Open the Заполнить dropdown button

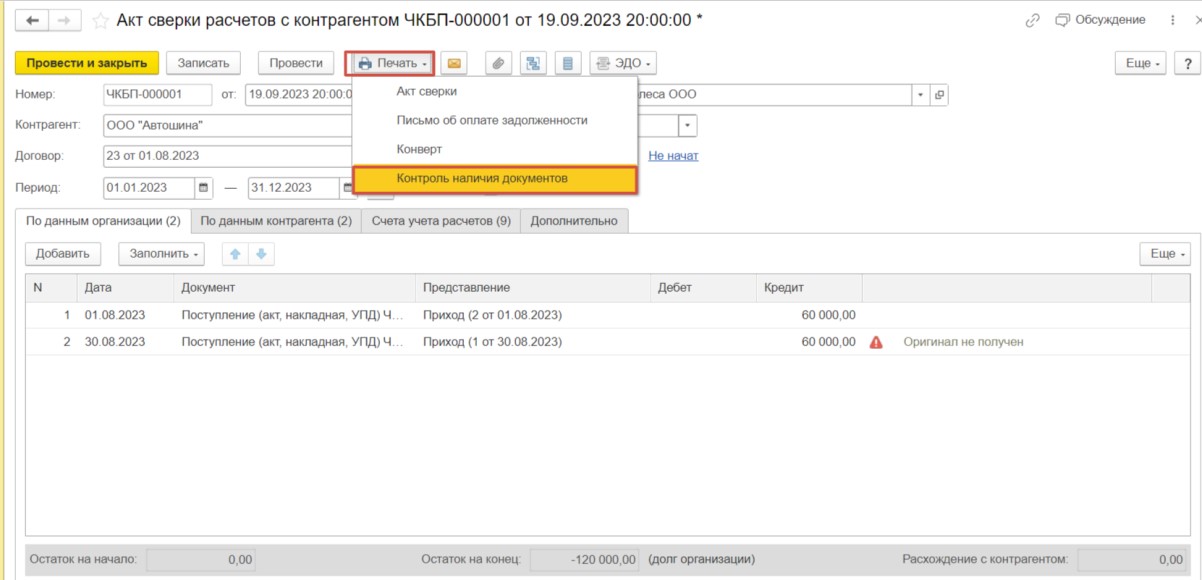click(x=161, y=254)
